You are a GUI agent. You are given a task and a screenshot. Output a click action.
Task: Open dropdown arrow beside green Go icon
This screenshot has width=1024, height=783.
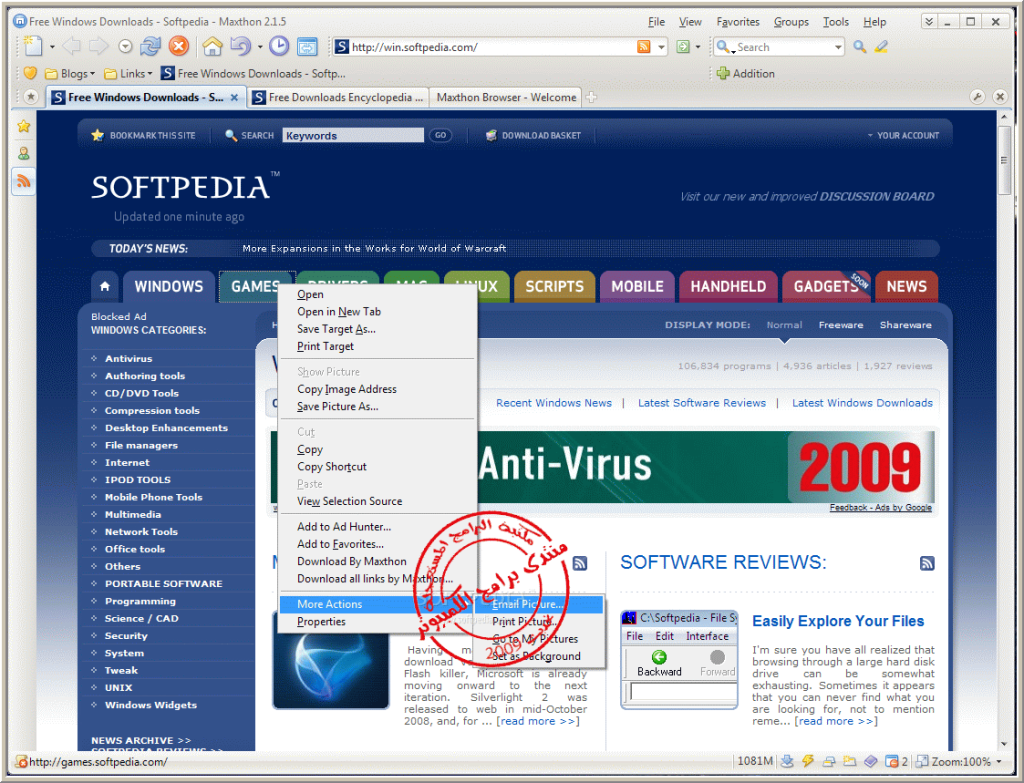tap(697, 47)
